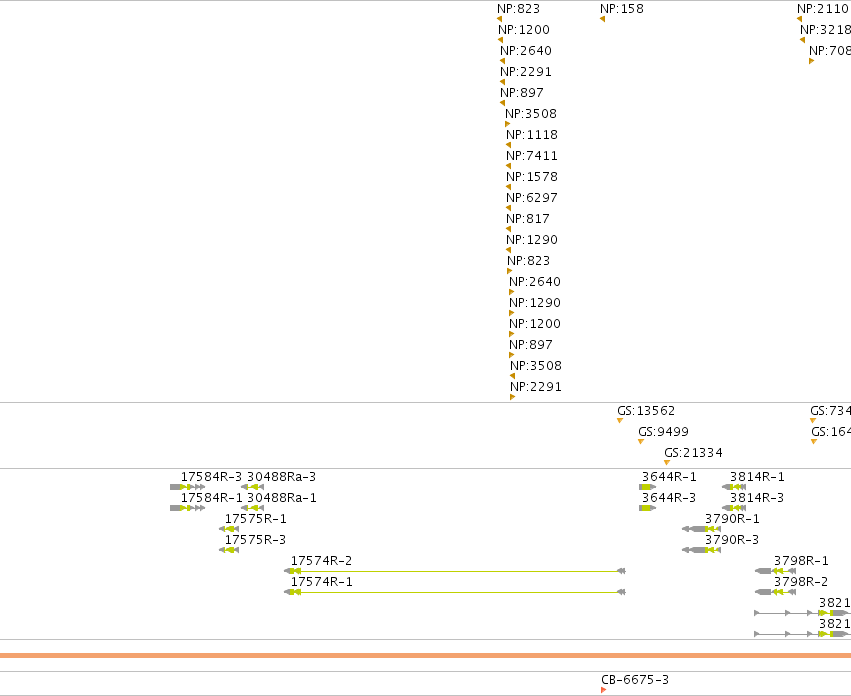Click the left-pointing NP:823 marker
Viewport: 851px width, 696px height.
pos(499,19)
